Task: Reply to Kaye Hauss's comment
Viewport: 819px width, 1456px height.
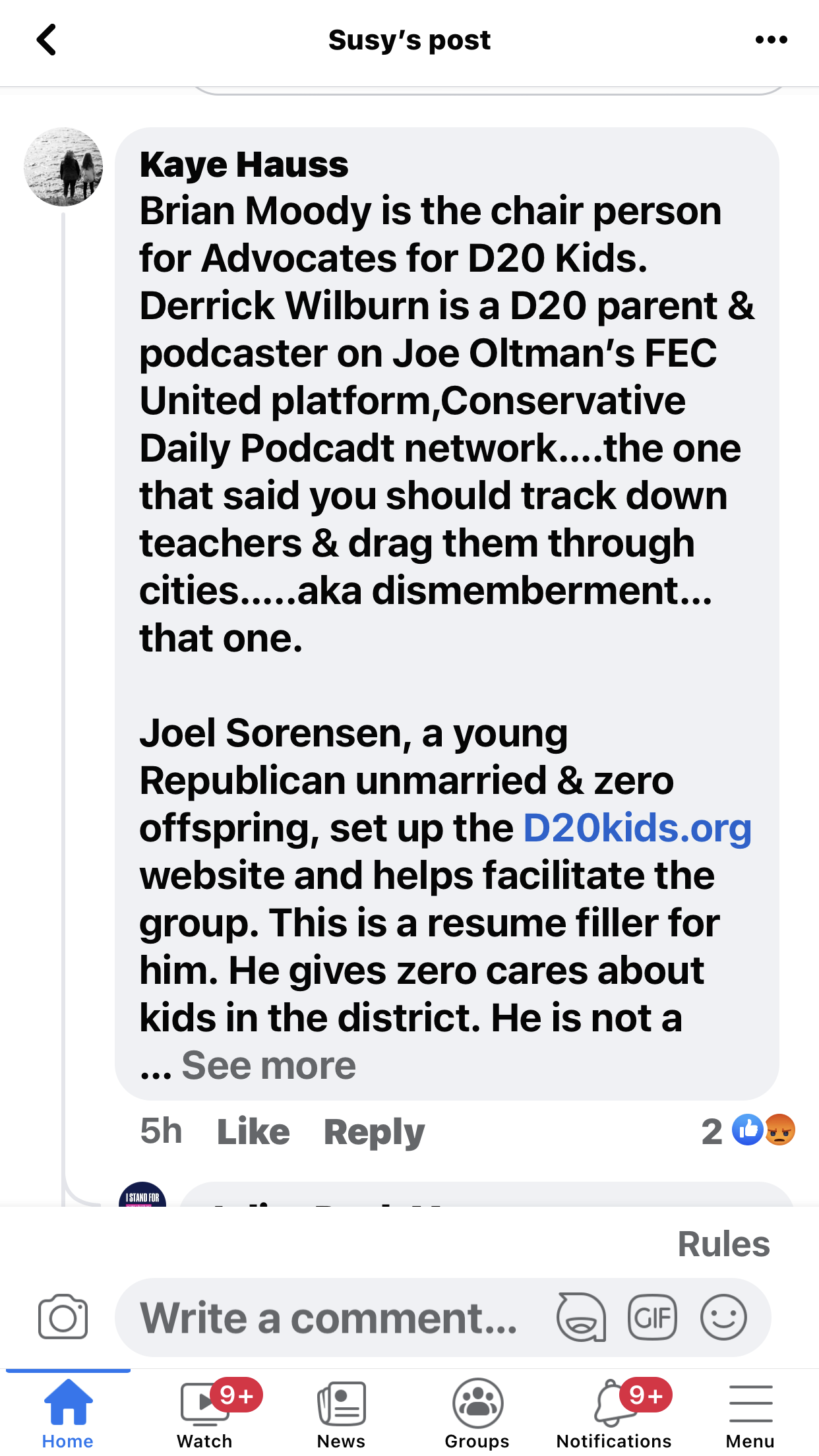Action: (x=374, y=1132)
